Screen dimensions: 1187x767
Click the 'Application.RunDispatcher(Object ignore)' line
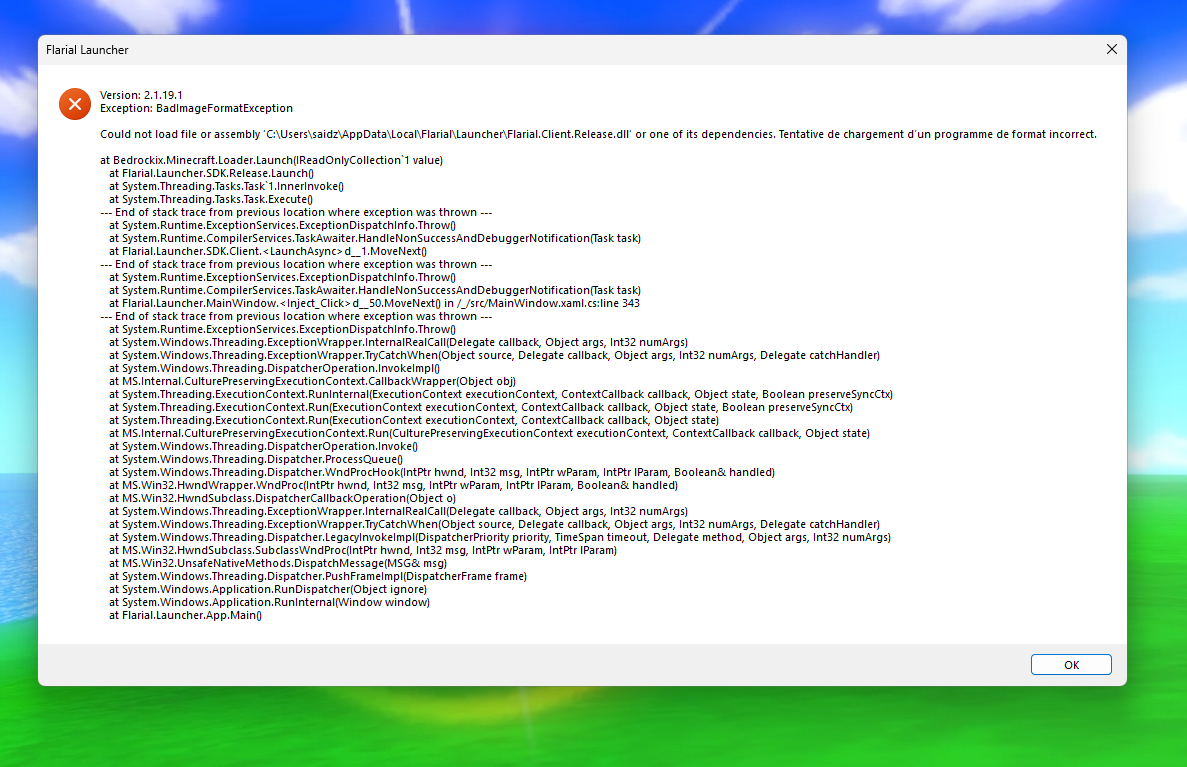(267, 589)
